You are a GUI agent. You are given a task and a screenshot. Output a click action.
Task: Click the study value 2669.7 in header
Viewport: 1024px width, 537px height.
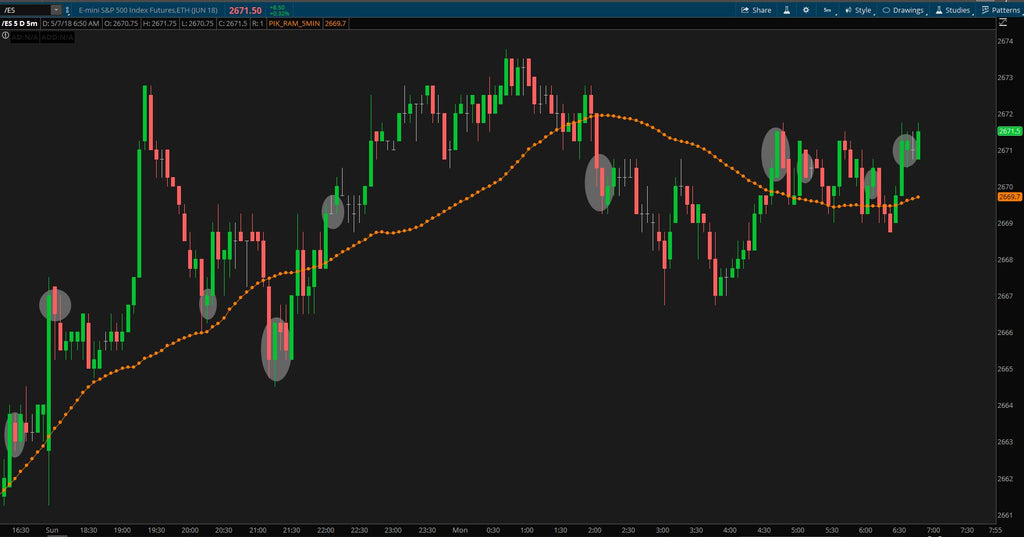(336, 24)
